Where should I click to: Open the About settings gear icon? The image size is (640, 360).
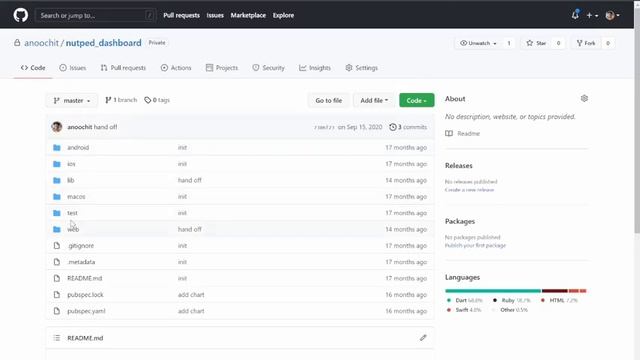coord(584,98)
